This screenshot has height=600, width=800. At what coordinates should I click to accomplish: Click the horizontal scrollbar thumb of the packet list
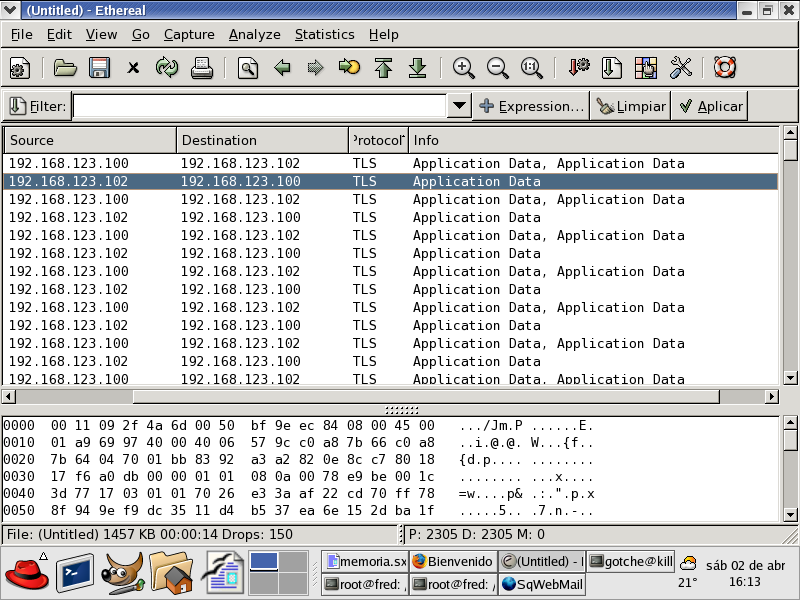coord(426,396)
